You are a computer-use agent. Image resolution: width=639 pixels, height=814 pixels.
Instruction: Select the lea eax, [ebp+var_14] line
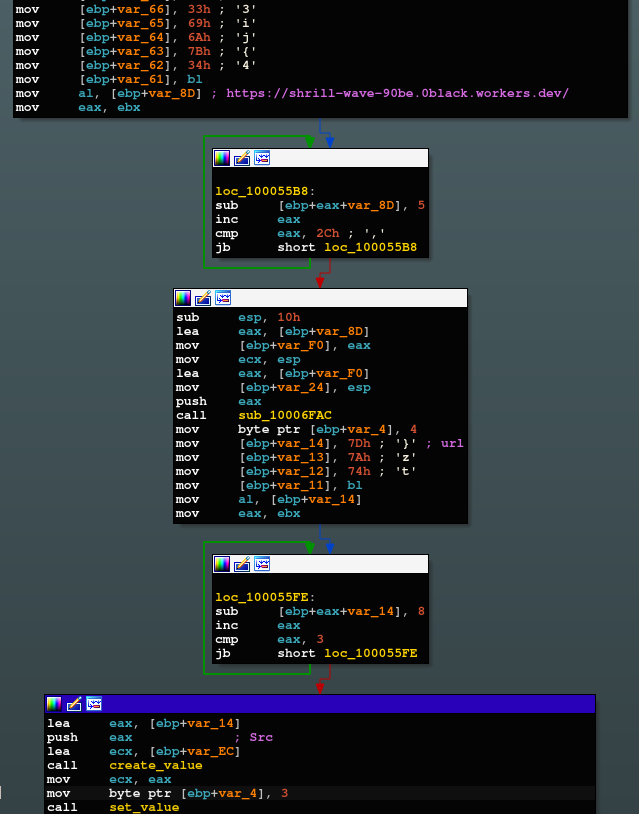[x=144, y=723]
